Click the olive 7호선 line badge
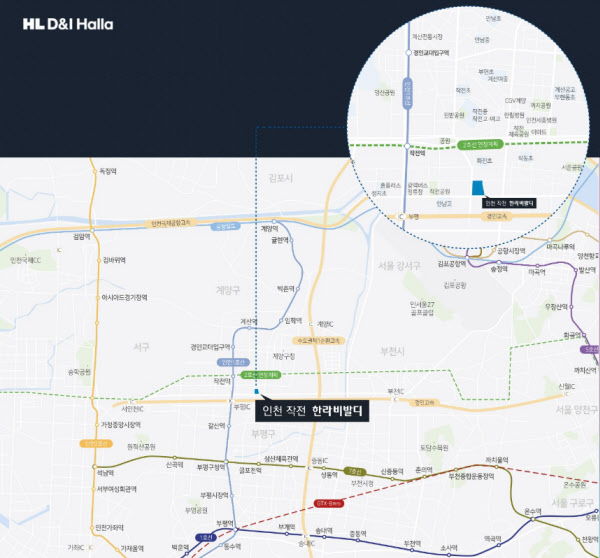Viewport: 600px width, 558px height. tap(355, 472)
